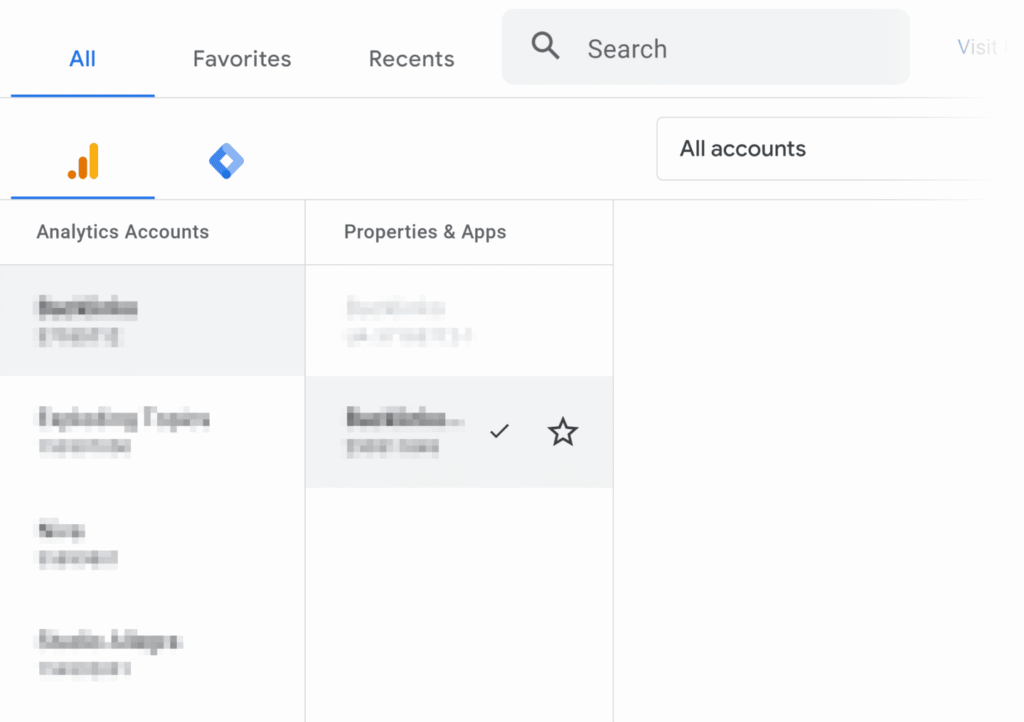Open the All tab

point(83,59)
